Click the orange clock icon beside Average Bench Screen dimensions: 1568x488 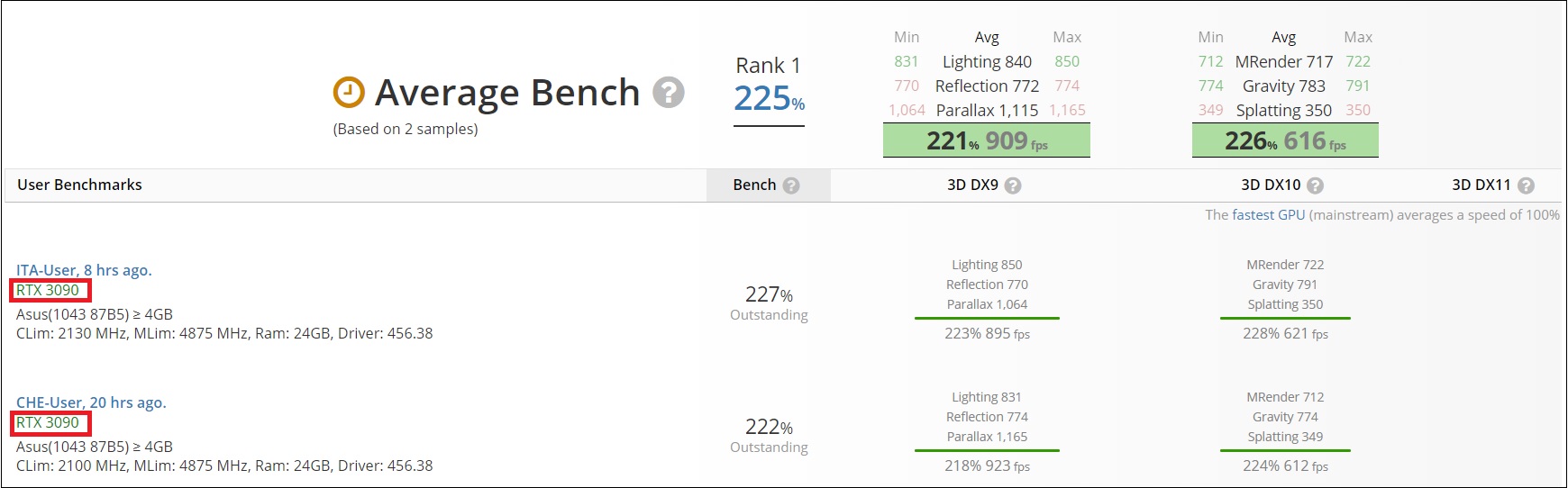[349, 92]
